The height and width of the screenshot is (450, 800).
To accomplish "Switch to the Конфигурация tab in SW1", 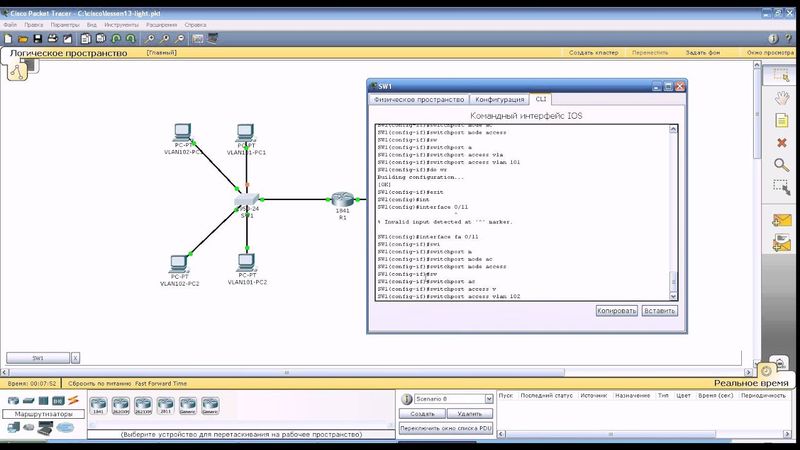I will click(x=499, y=99).
